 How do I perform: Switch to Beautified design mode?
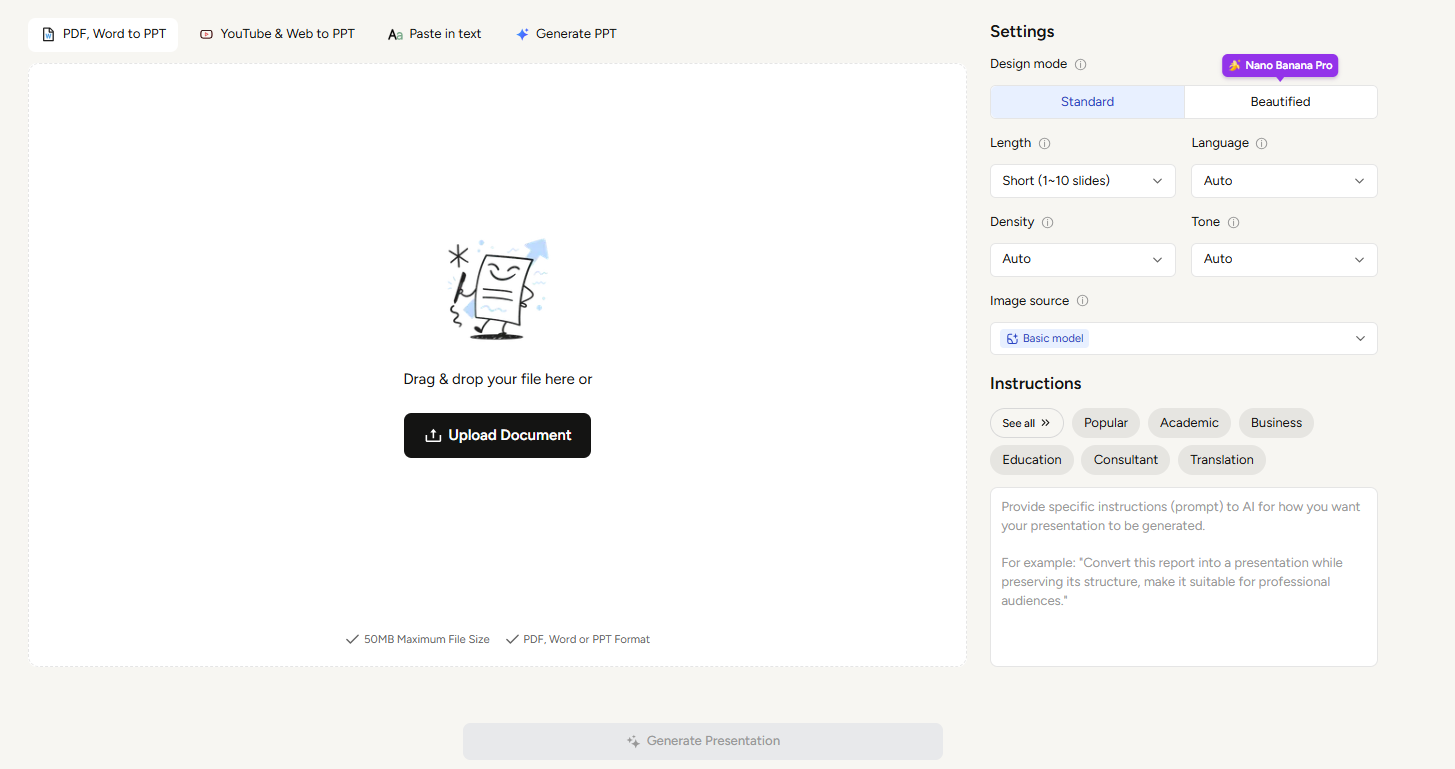(1280, 102)
